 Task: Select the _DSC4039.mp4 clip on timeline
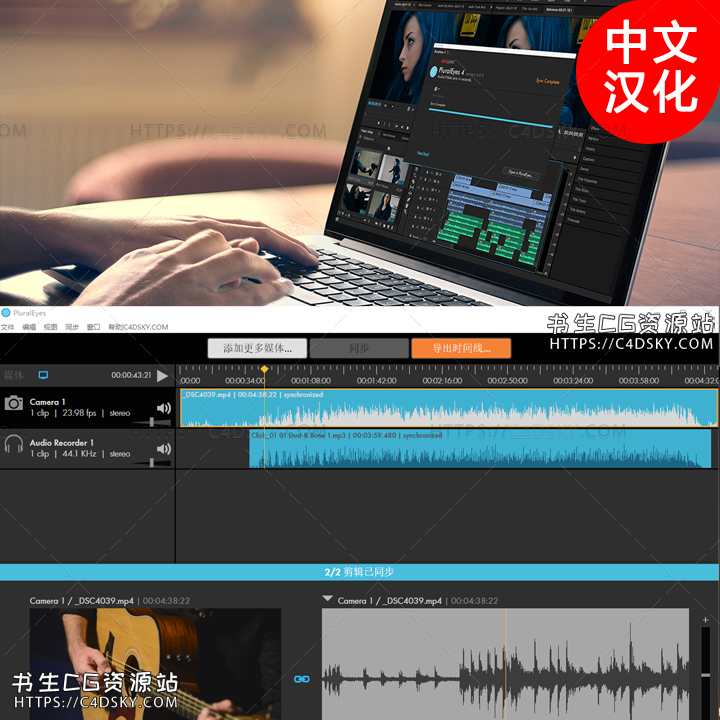coord(449,408)
